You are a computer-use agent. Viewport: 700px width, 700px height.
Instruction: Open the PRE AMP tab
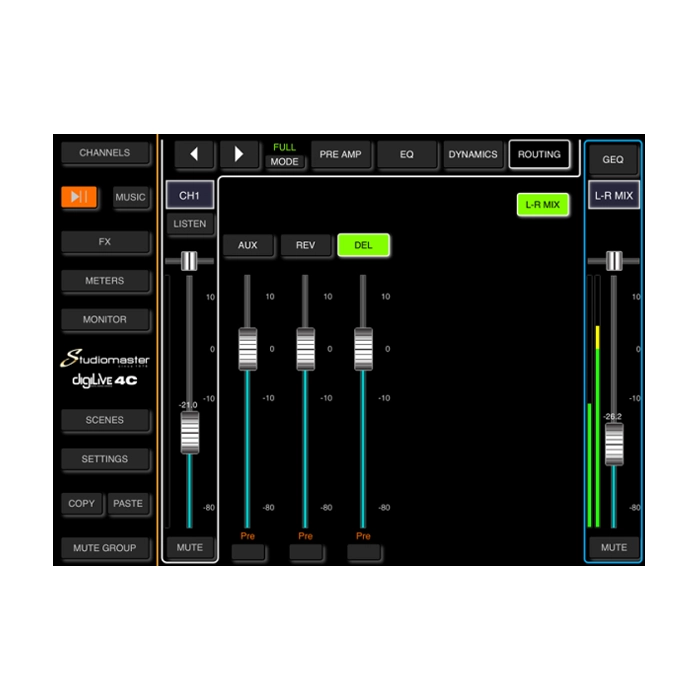(x=341, y=155)
